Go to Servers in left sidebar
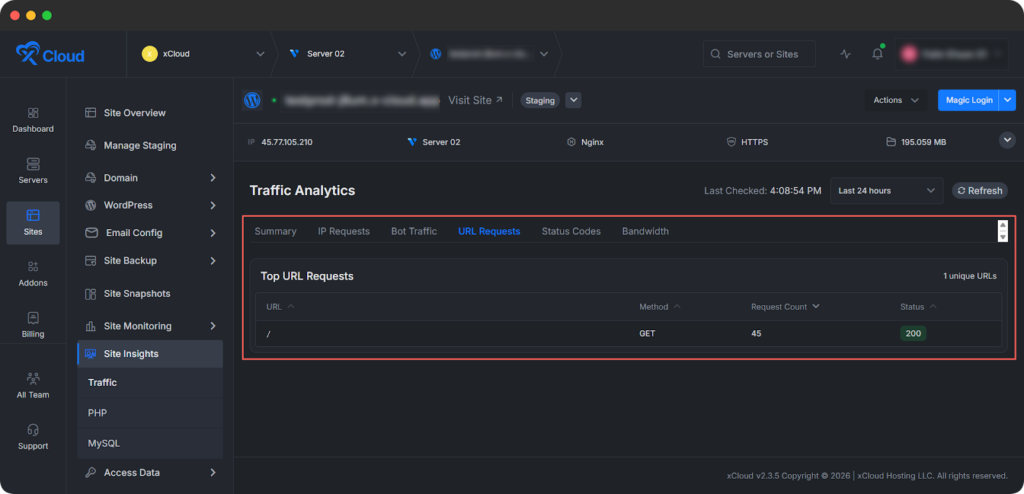This screenshot has width=1024, height=494. coord(33,164)
